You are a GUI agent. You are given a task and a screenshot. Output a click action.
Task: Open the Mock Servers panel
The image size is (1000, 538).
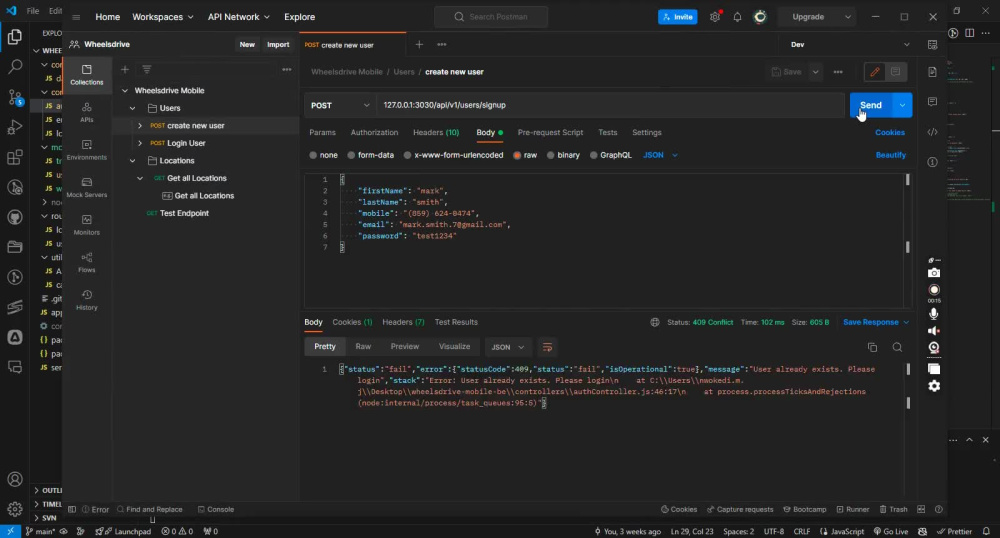point(87,187)
